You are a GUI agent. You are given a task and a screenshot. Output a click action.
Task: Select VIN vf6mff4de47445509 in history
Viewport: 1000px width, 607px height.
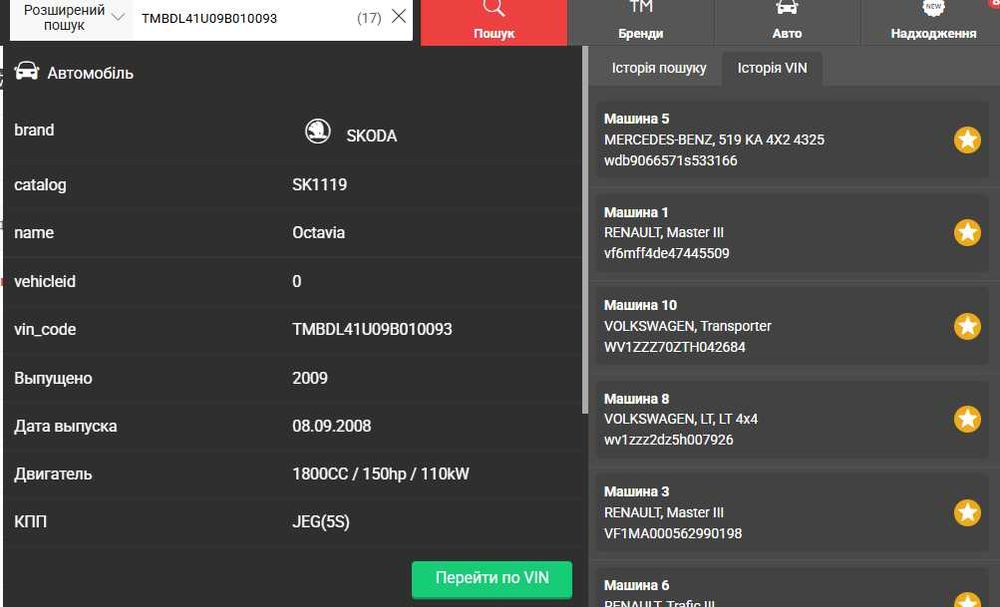666,253
